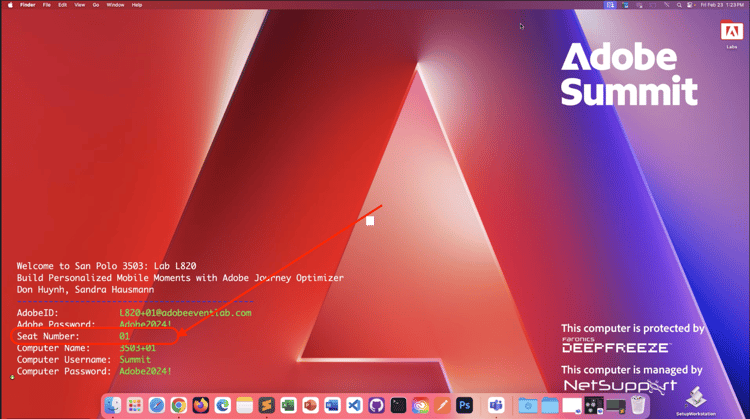
Task: Click the Seat Number value 01
Action: pos(124,336)
